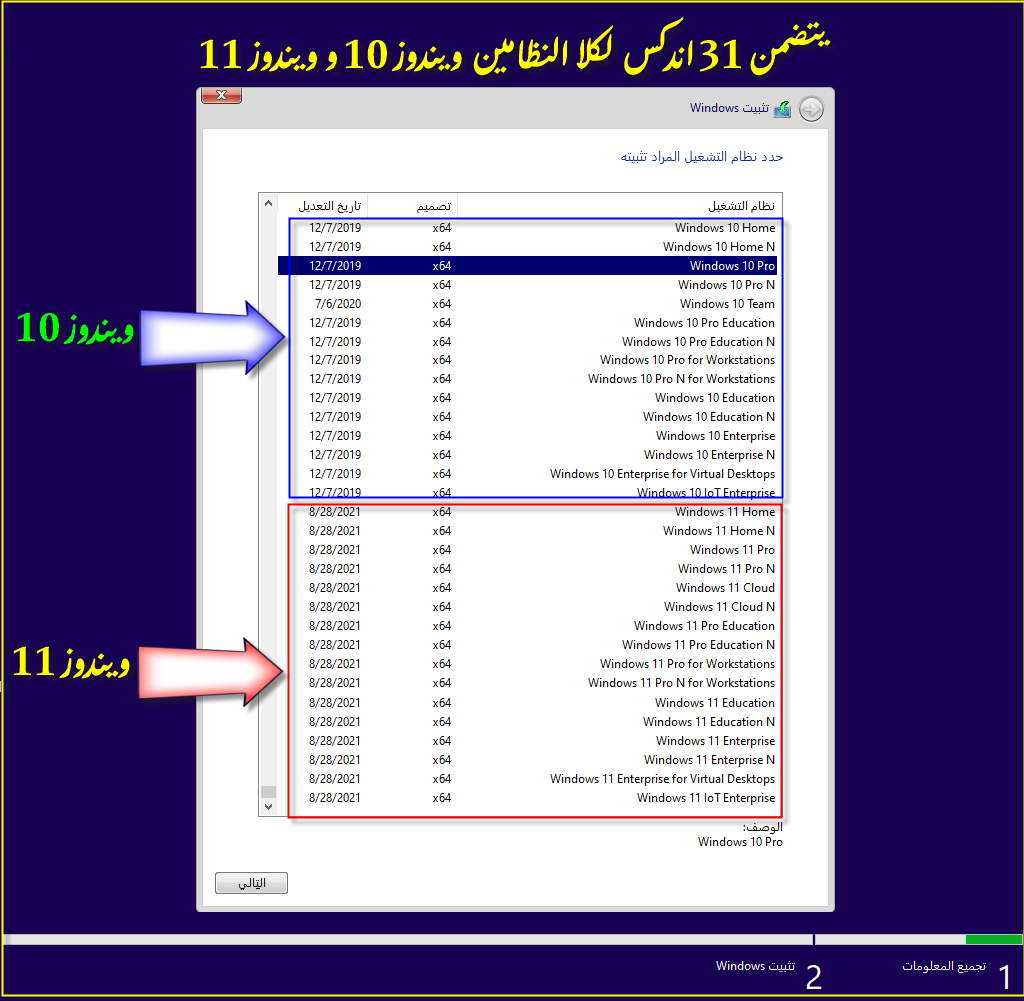Click step 2 تثبيت Windows label
Viewport: 1024px width, 1001px height.
(x=755, y=966)
